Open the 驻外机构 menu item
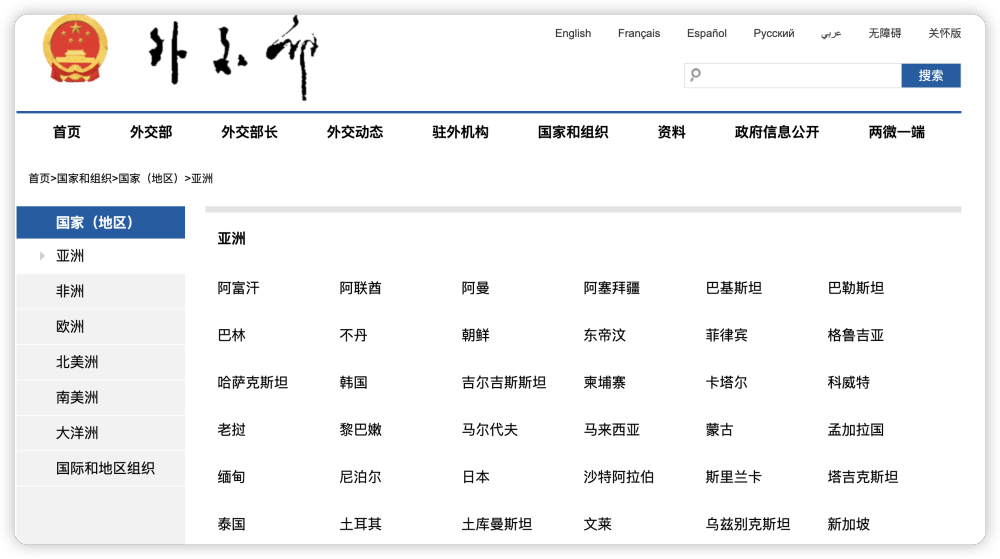 pos(460,132)
